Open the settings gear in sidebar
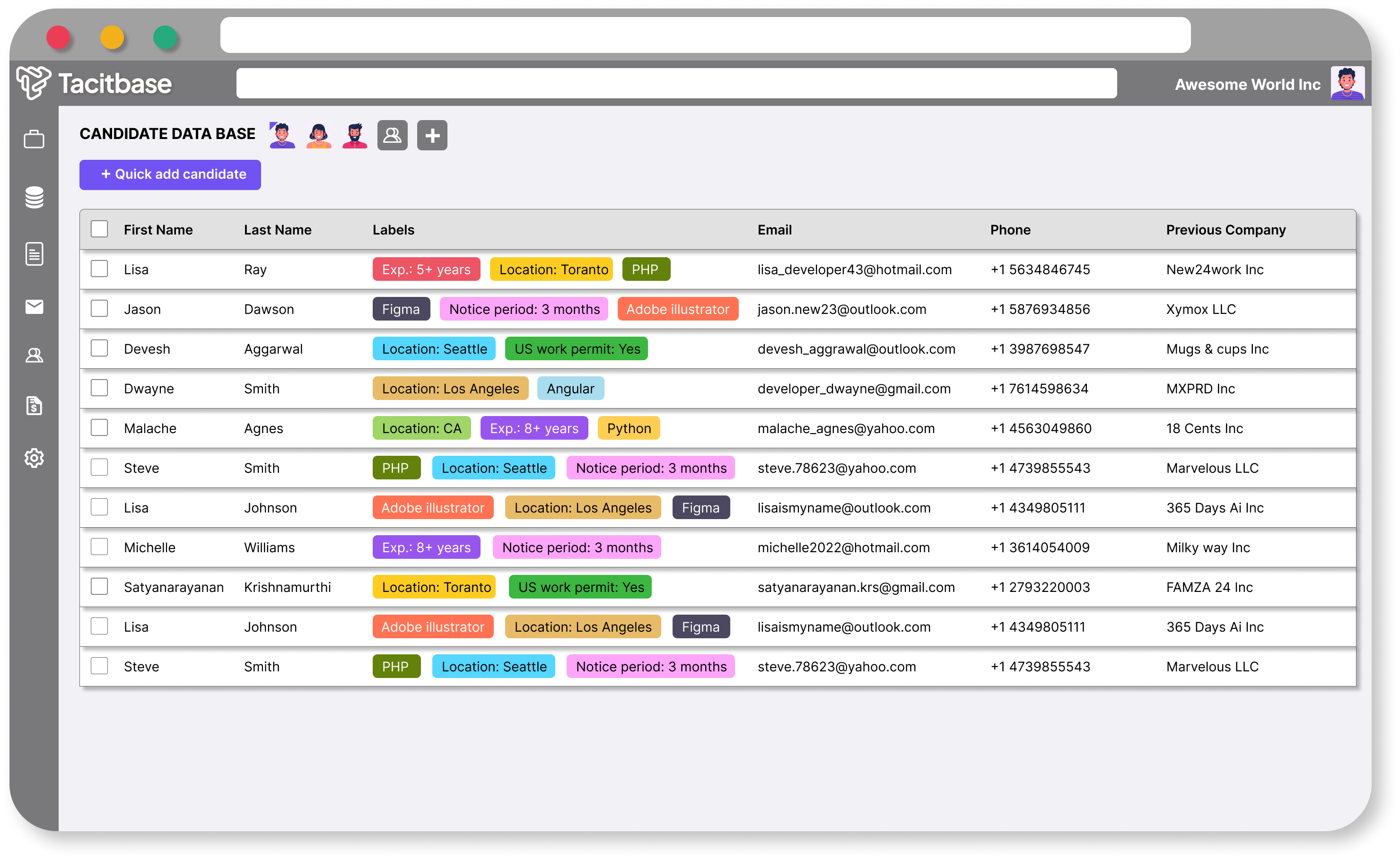1400x860 pixels. (x=34, y=457)
